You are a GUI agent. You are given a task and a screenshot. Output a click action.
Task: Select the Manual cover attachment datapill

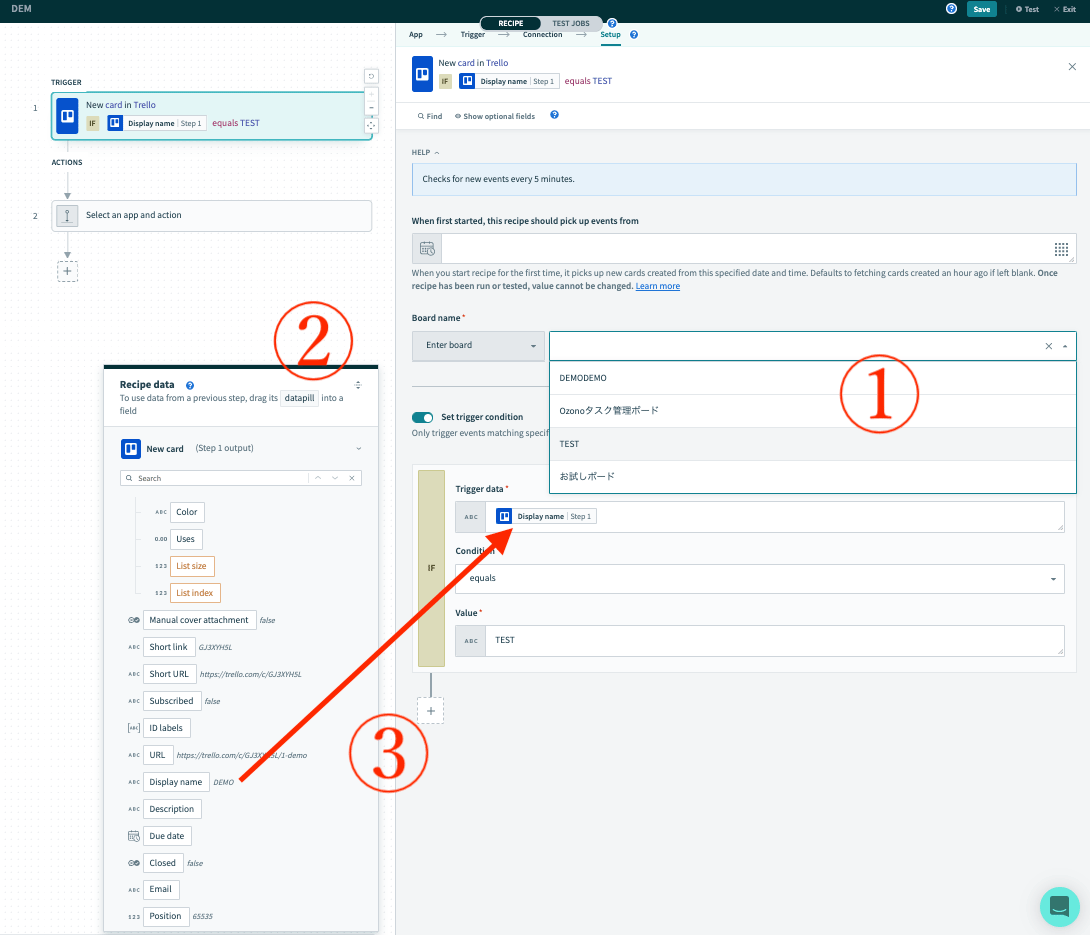tap(200, 620)
